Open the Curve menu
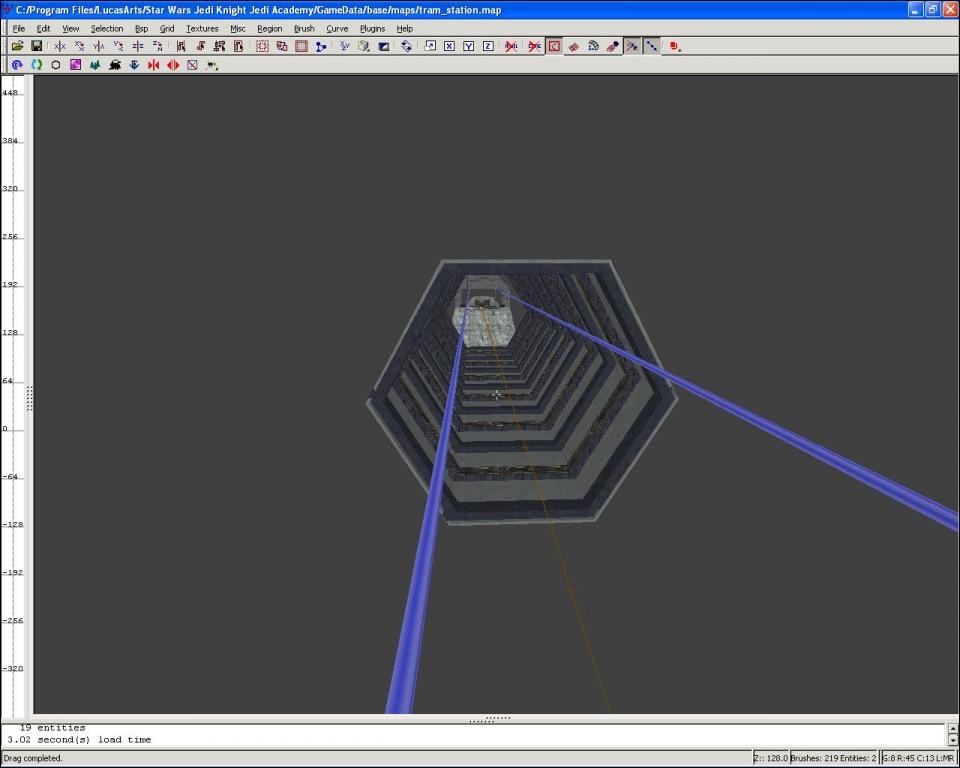This screenshot has width=960, height=768. 337,29
